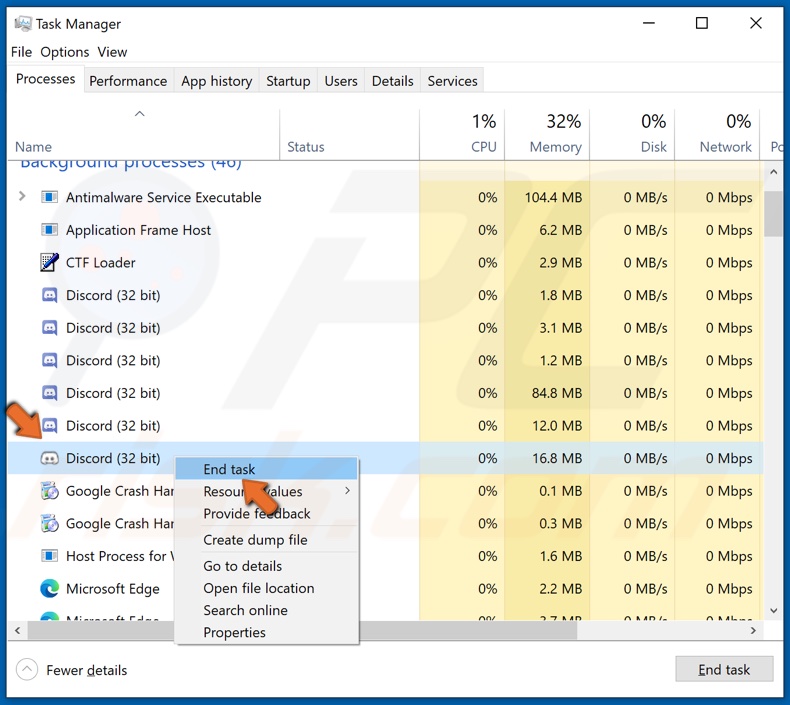Click the Discord icon in the 3.1 MB row
This screenshot has height=705, width=790.
(49, 328)
